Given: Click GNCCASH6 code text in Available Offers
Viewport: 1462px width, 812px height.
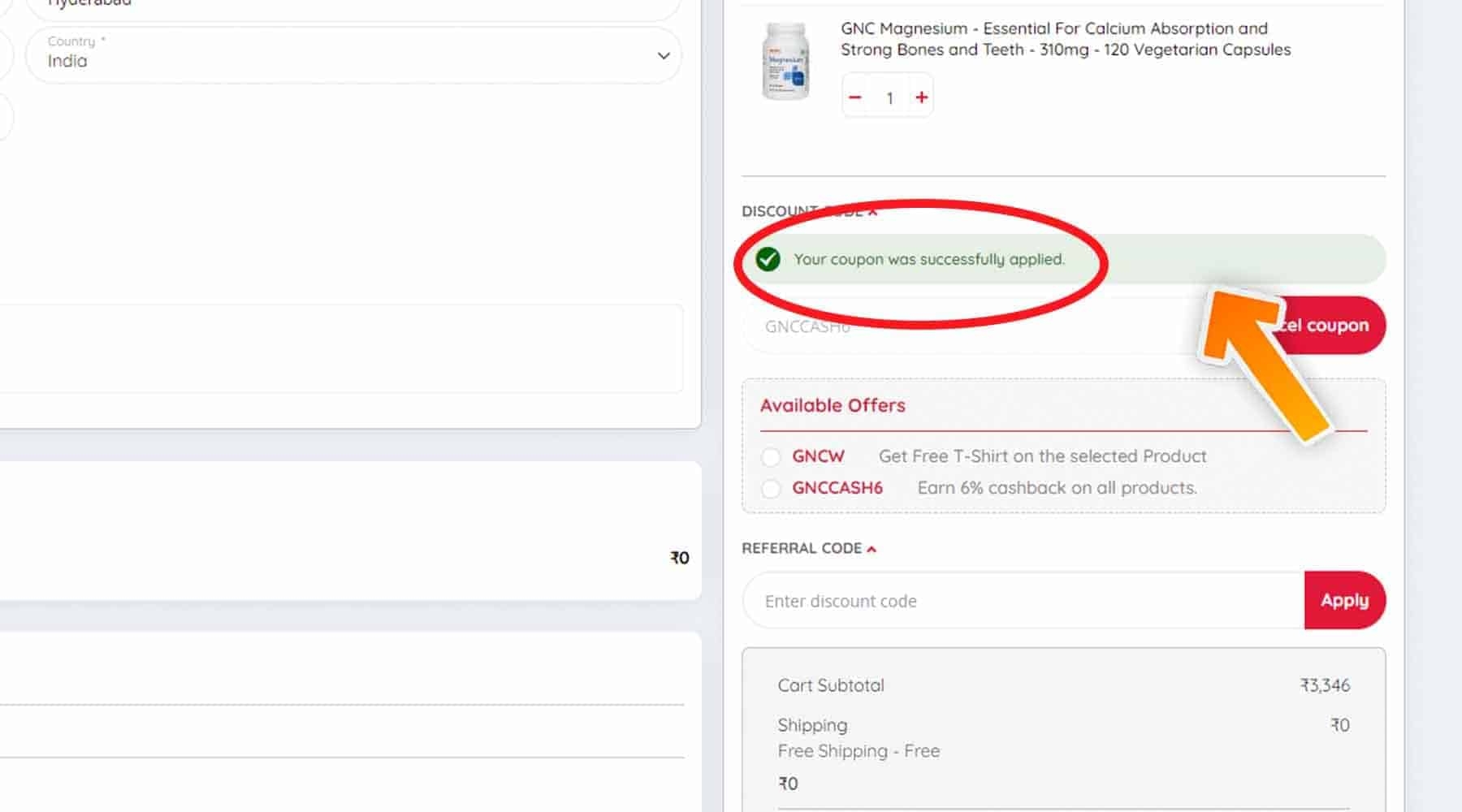Looking at the screenshot, I should click(837, 488).
